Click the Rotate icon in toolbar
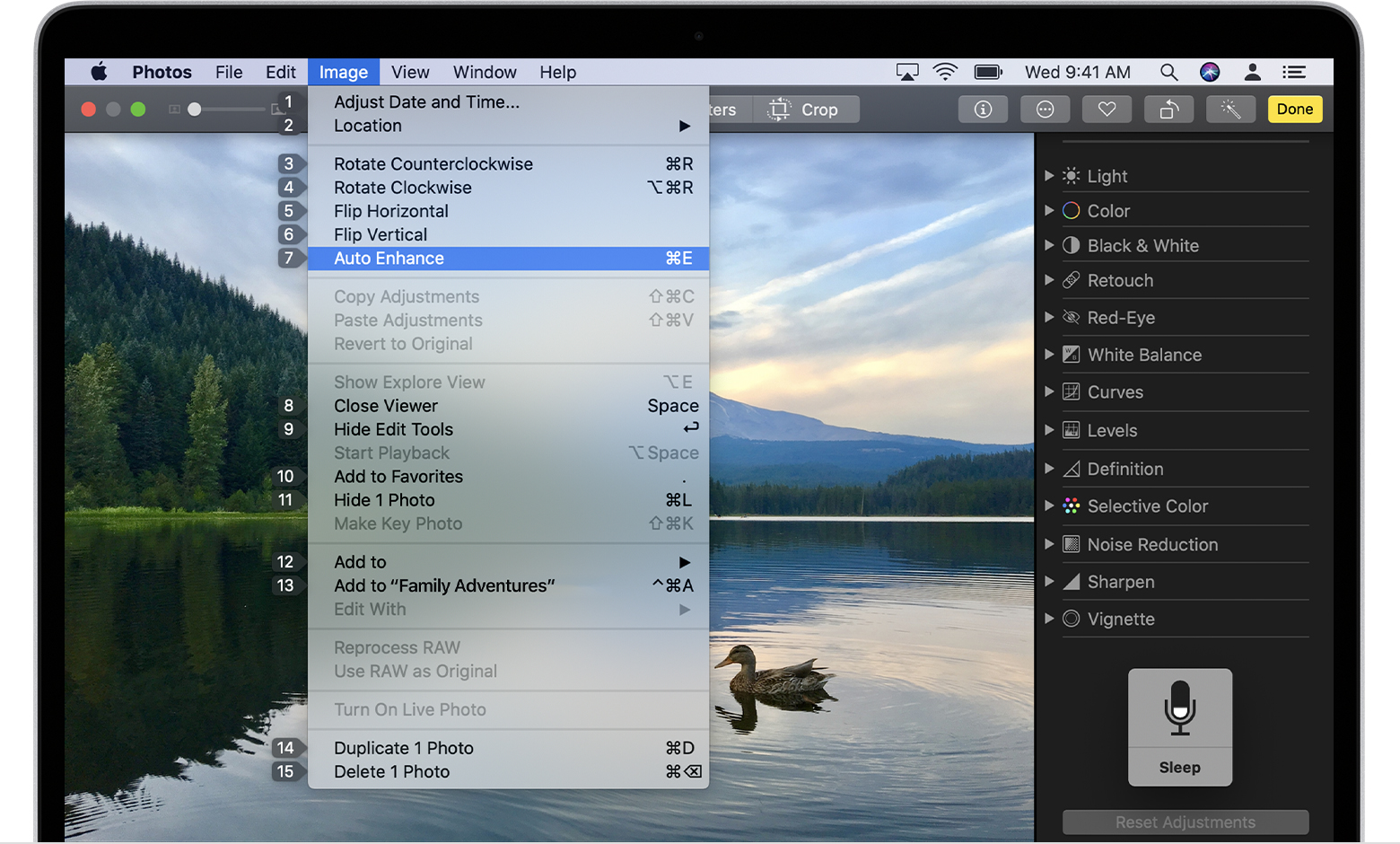1400x844 pixels. pos(1168,110)
